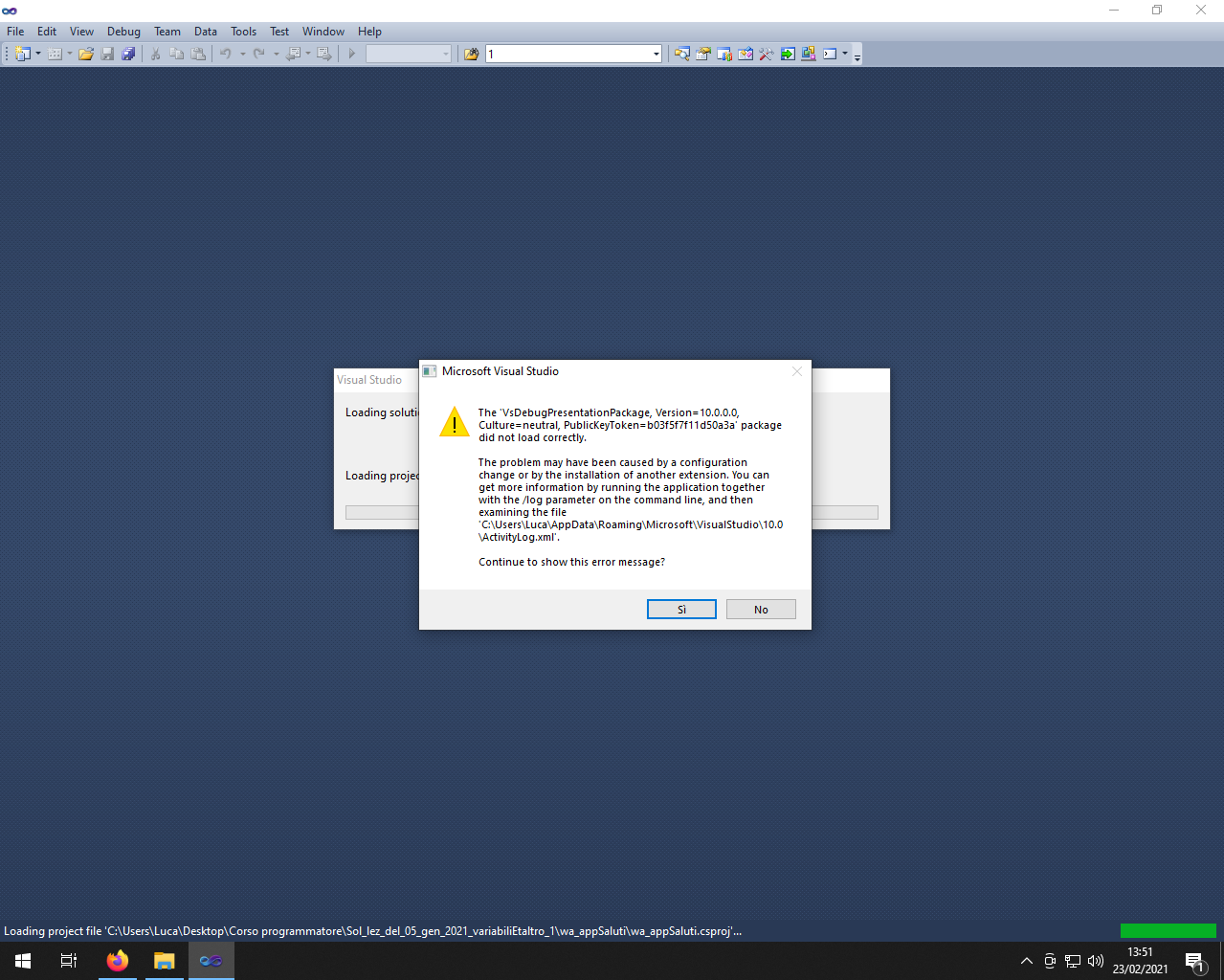
Task: Click the Redo arrow icon
Action: click(x=258, y=54)
